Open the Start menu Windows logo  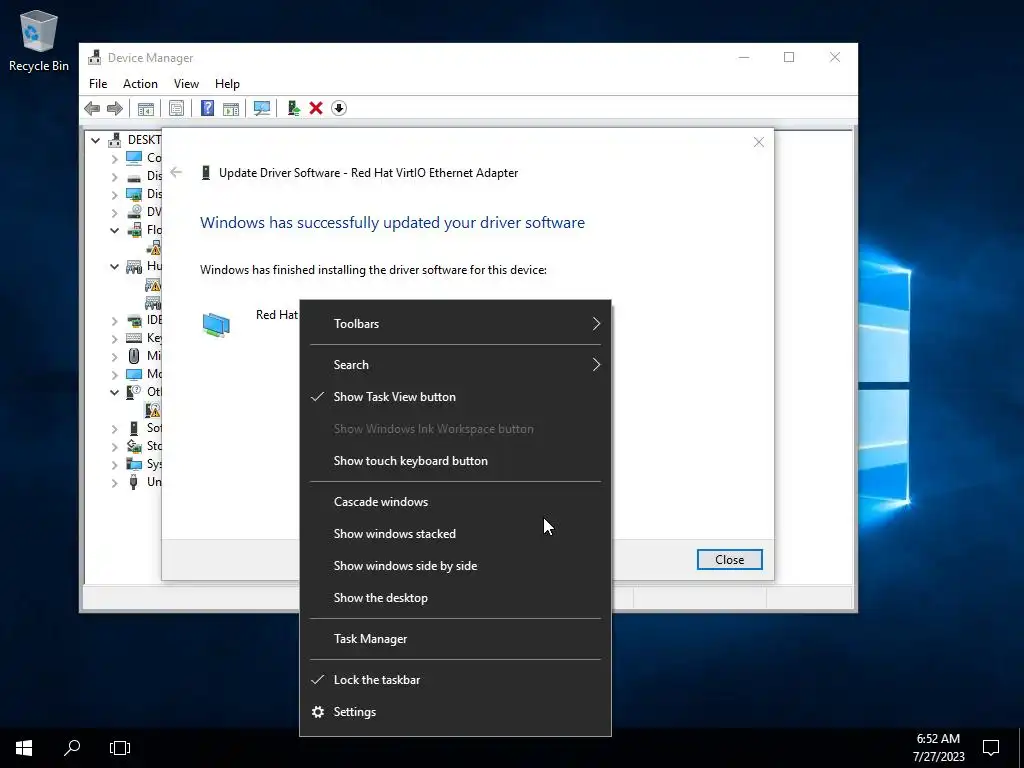24,748
